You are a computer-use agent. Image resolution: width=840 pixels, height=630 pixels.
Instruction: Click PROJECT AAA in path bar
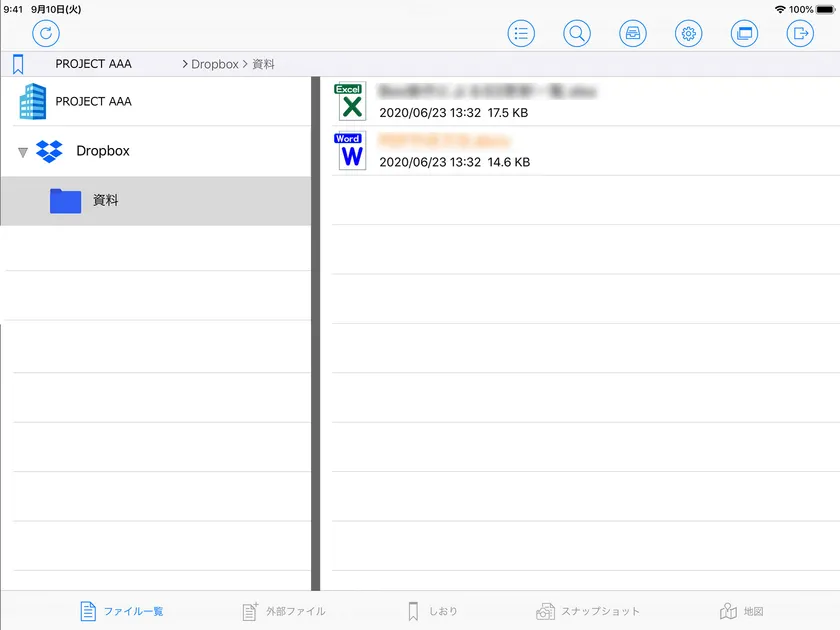tap(93, 64)
